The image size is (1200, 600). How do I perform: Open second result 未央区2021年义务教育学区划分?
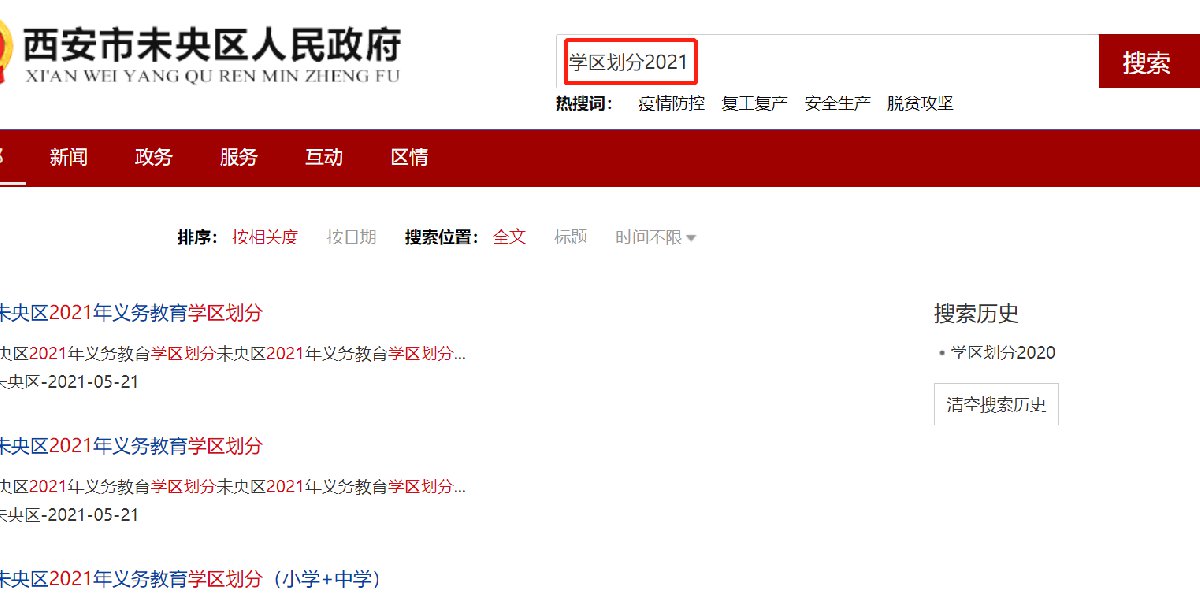pos(130,446)
